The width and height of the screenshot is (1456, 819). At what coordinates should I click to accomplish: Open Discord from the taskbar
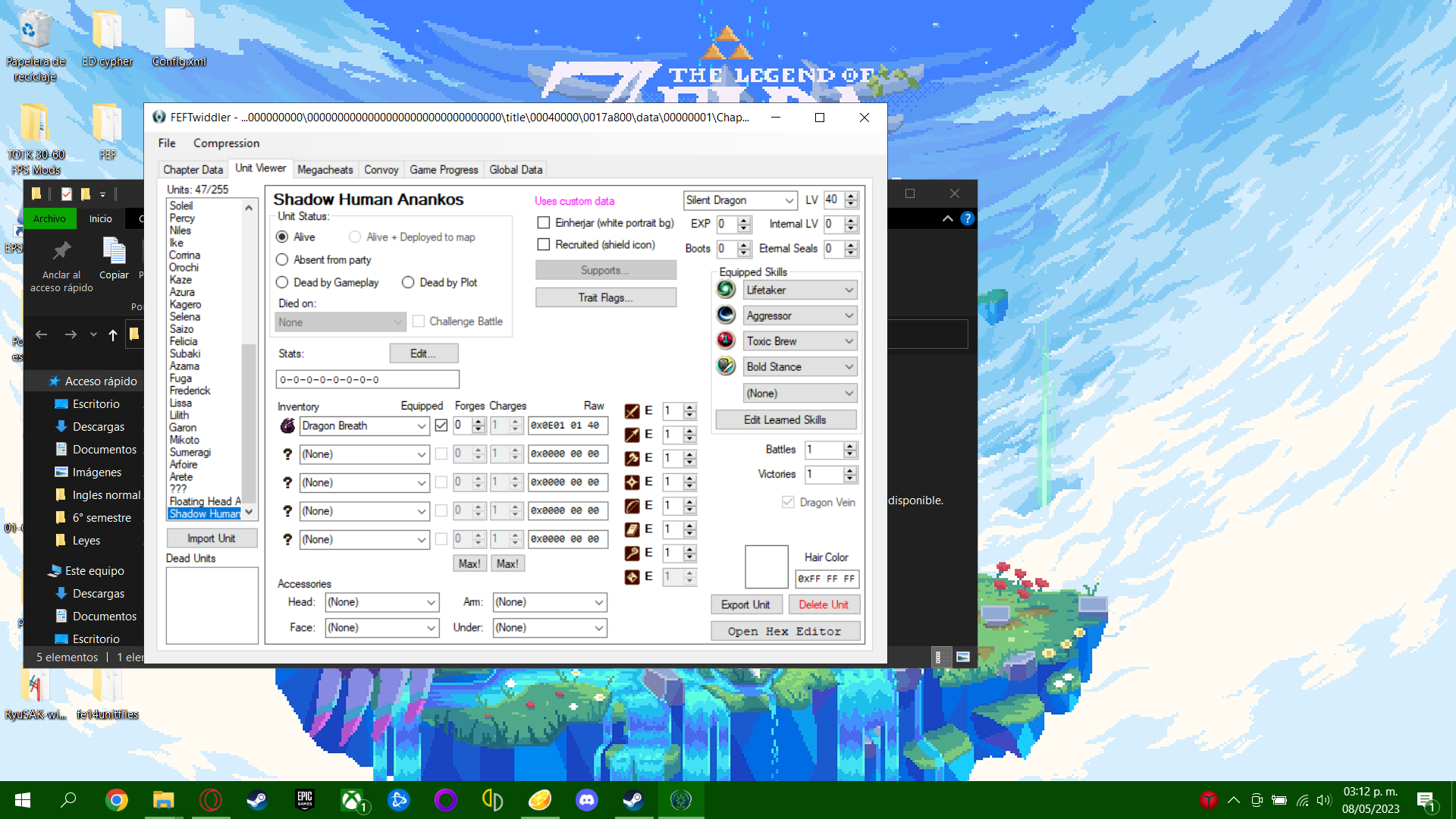click(x=587, y=800)
